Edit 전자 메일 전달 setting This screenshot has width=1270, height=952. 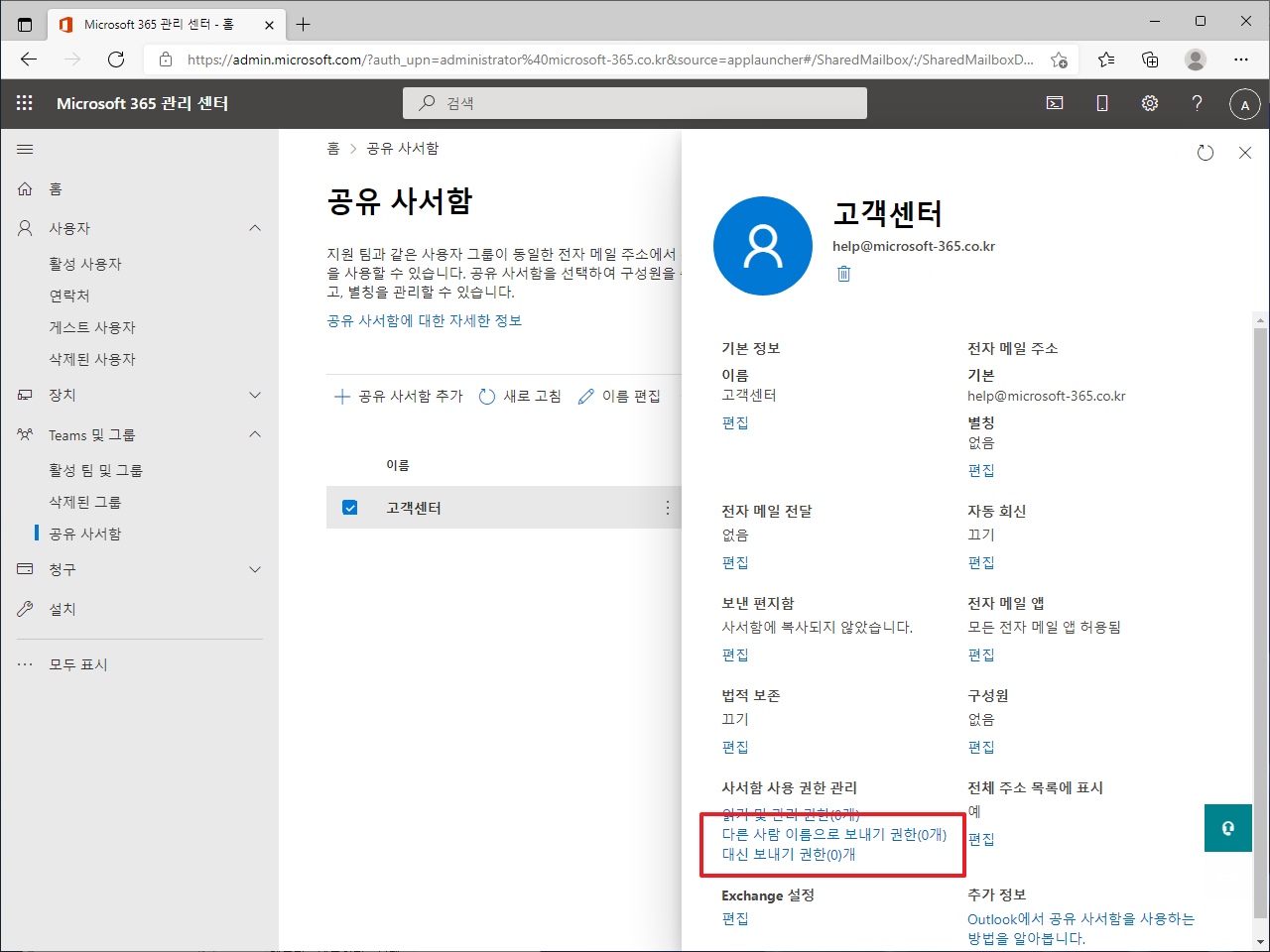click(x=735, y=563)
